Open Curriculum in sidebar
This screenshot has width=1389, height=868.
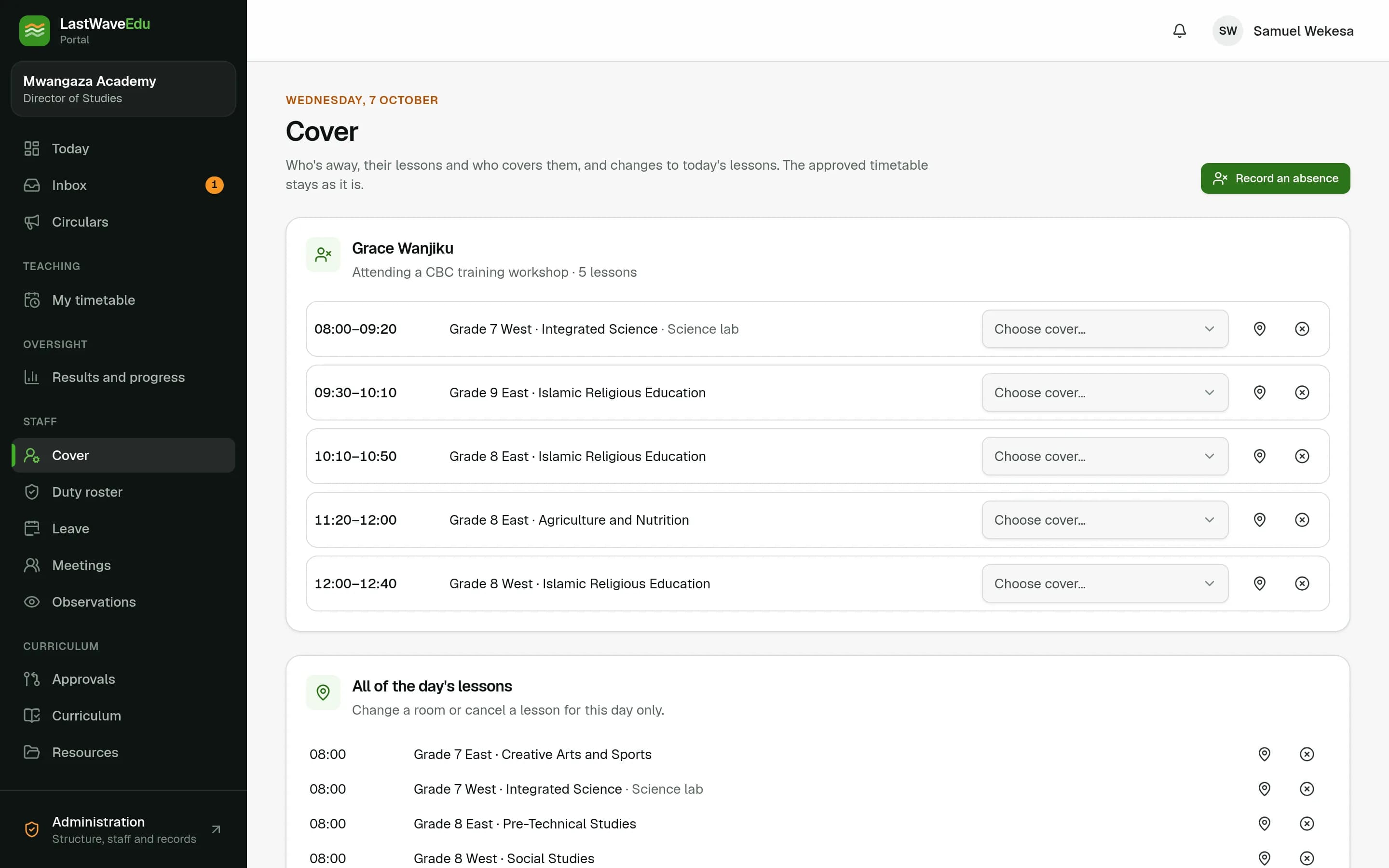click(x=123, y=716)
